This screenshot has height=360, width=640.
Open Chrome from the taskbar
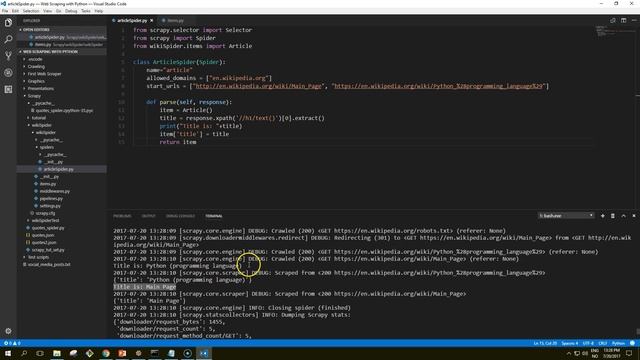(106, 353)
